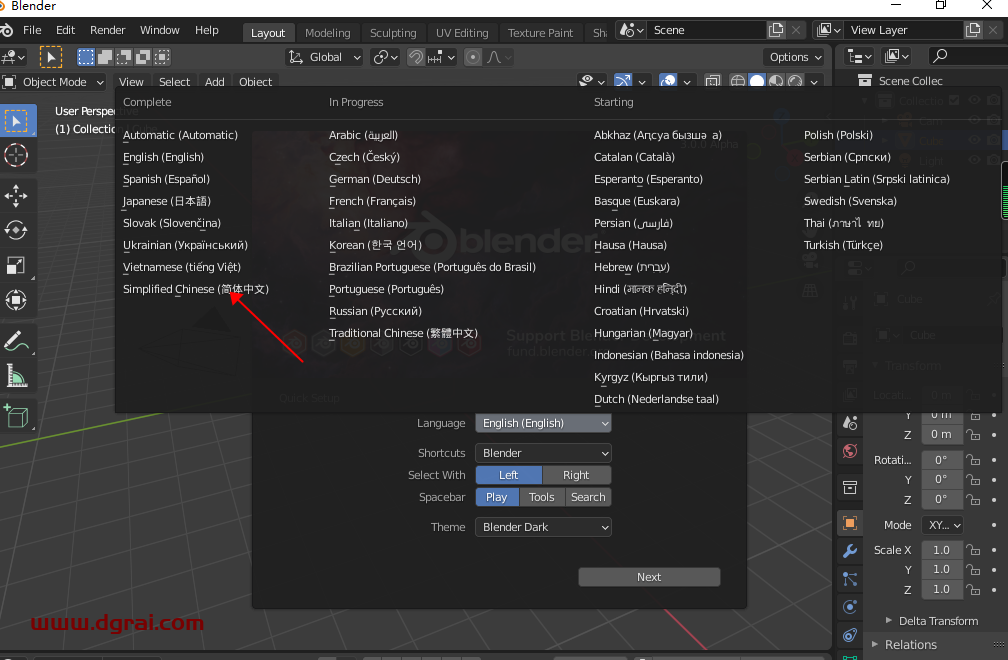Open the World properties tab
The image size is (1008, 660).
tap(850, 451)
